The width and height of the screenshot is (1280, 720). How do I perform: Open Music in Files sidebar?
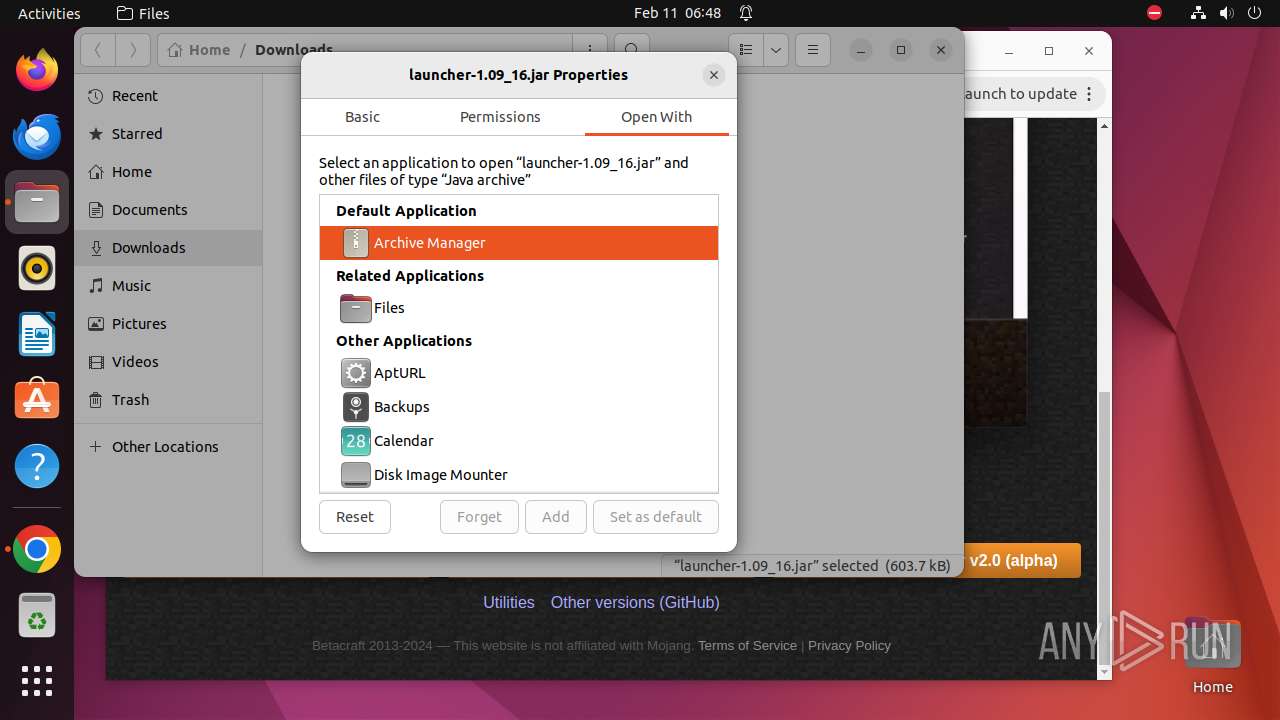click(x=168, y=286)
